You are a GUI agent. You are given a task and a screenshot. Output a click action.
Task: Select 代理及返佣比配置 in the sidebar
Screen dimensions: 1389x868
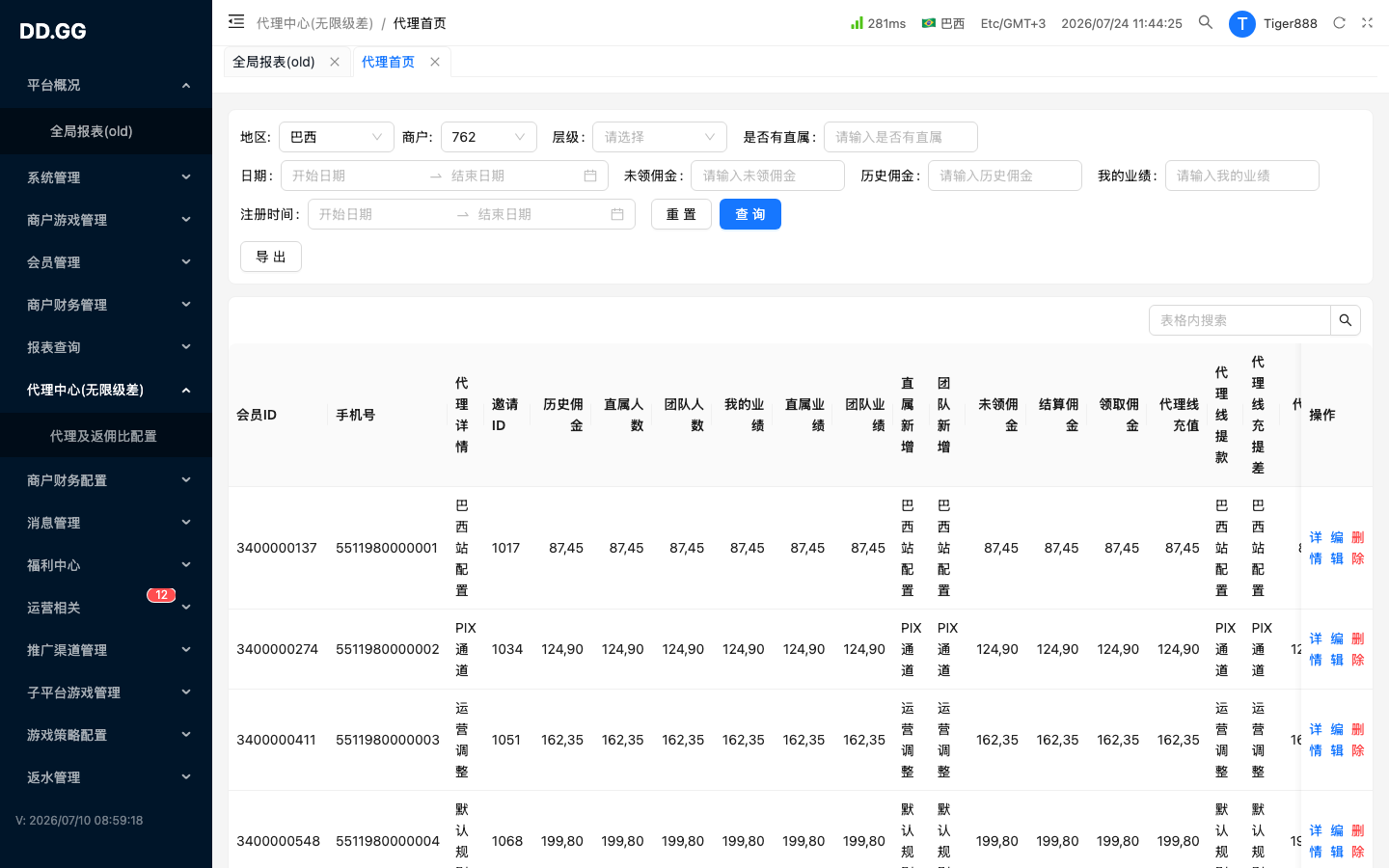pyautogui.click(x=106, y=436)
